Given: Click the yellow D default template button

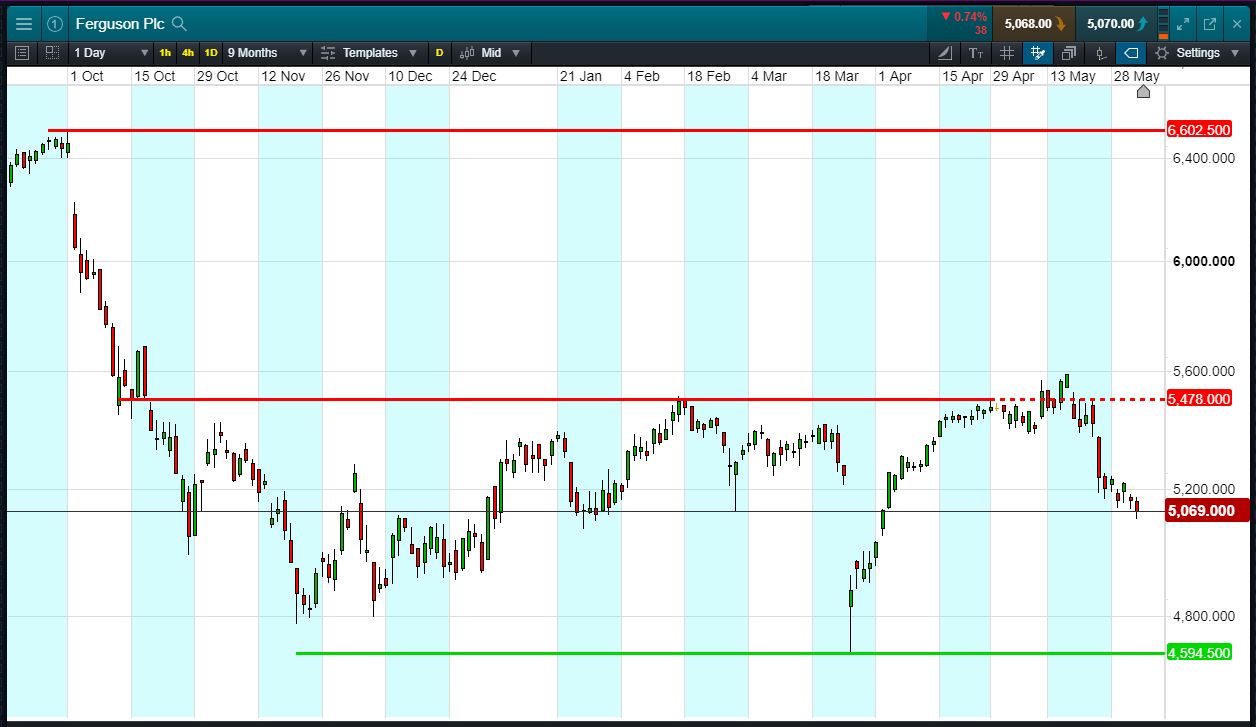Looking at the screenshot, I should pyautogui.click(x=439, y=52).
